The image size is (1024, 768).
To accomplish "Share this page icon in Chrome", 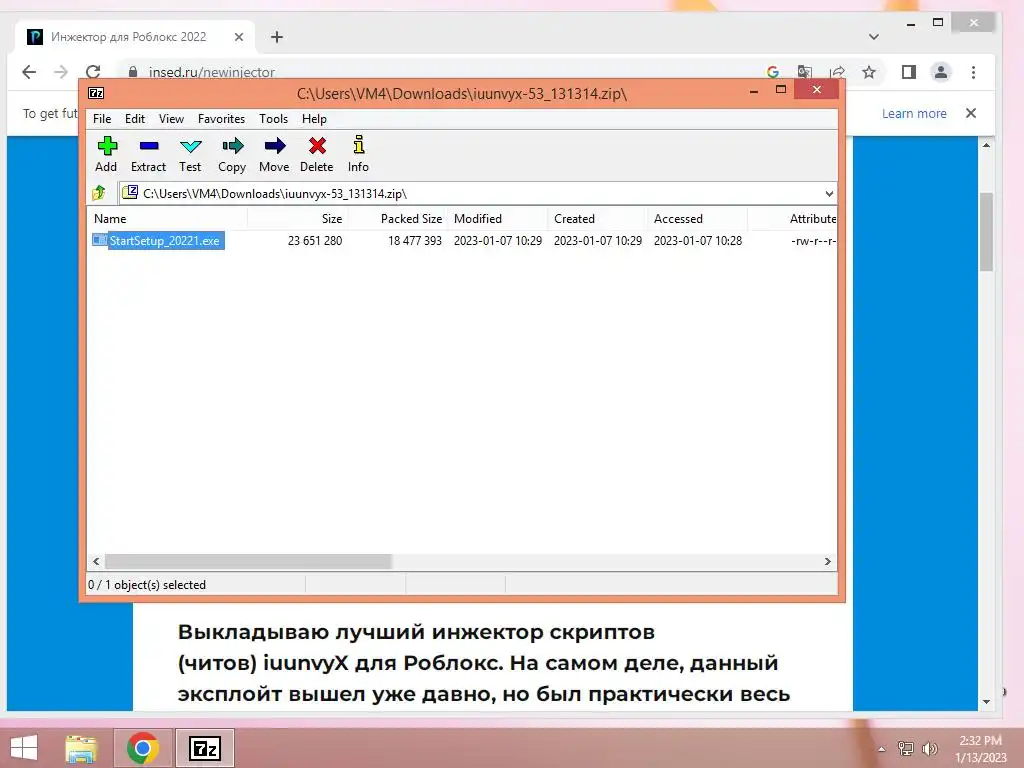I will [x=837, y=72].
